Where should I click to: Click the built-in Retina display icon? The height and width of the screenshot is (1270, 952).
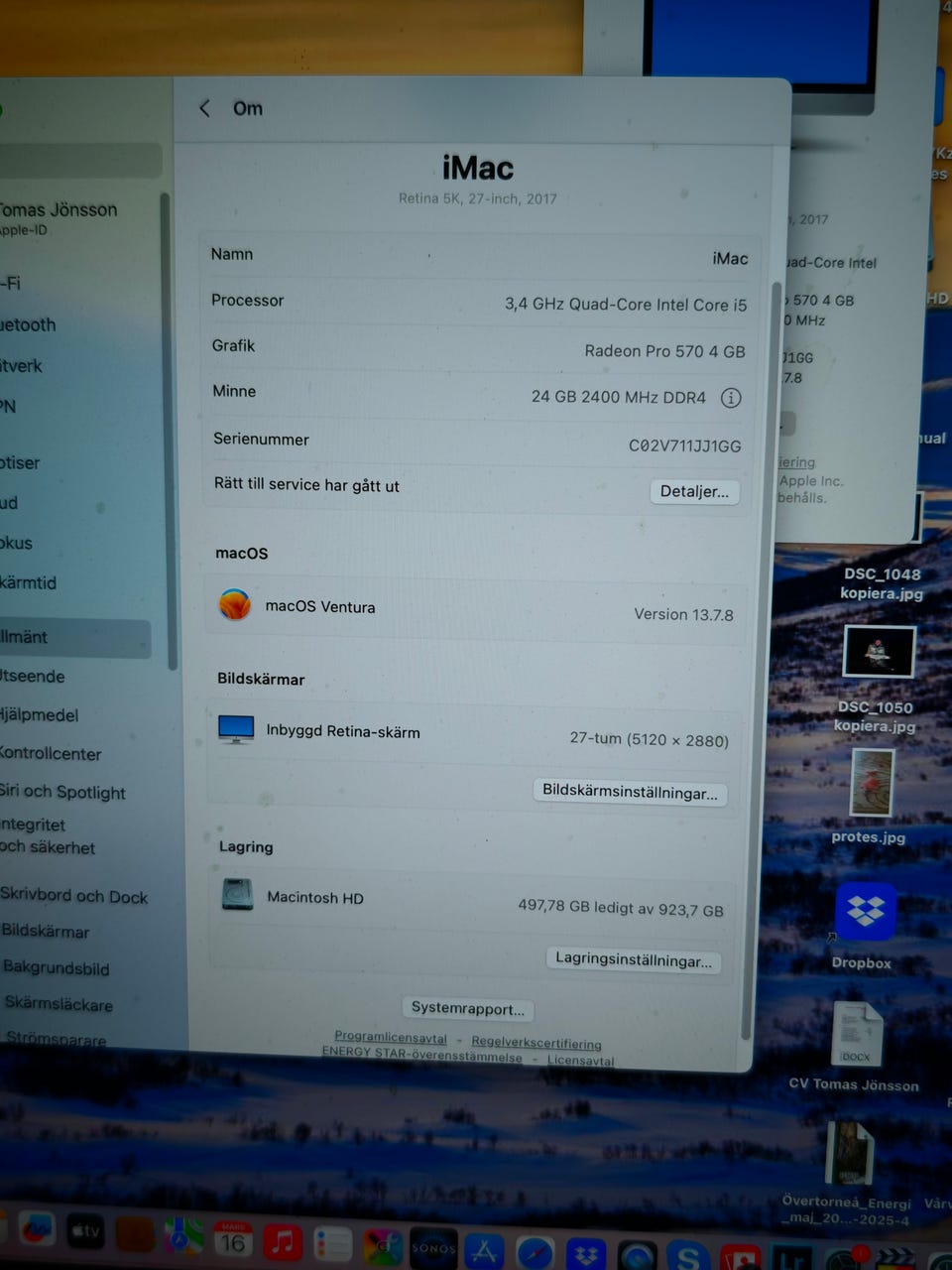click(x=236, y=729)
